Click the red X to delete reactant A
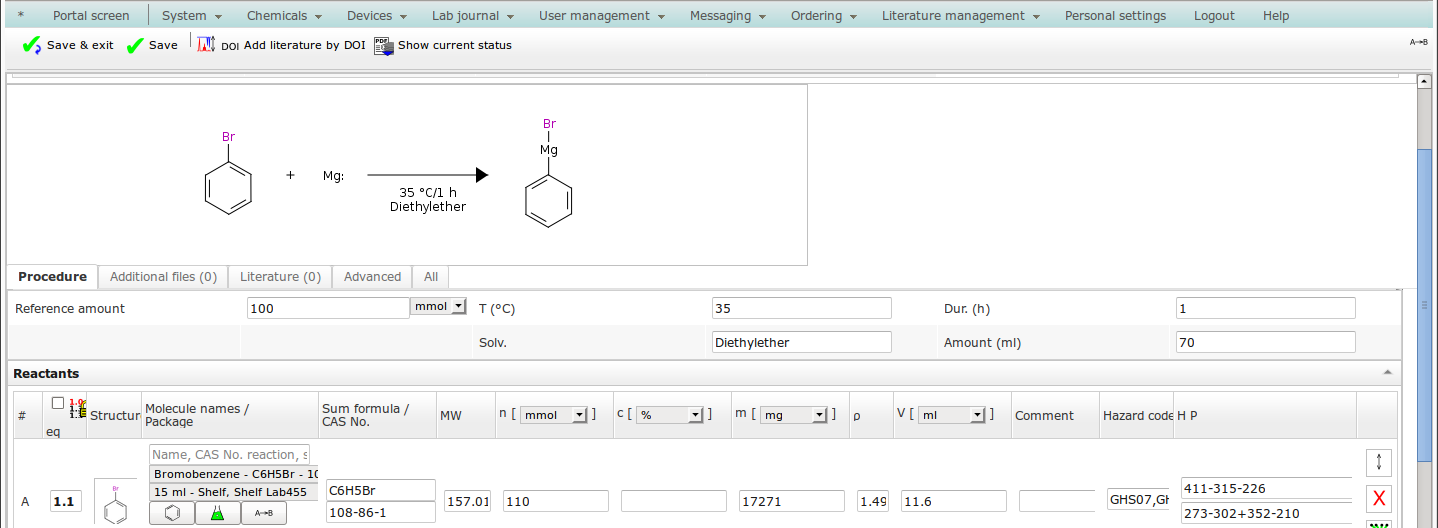Screen dimensions: 1438x528 pyautogui.click(x=1379, y=498)
